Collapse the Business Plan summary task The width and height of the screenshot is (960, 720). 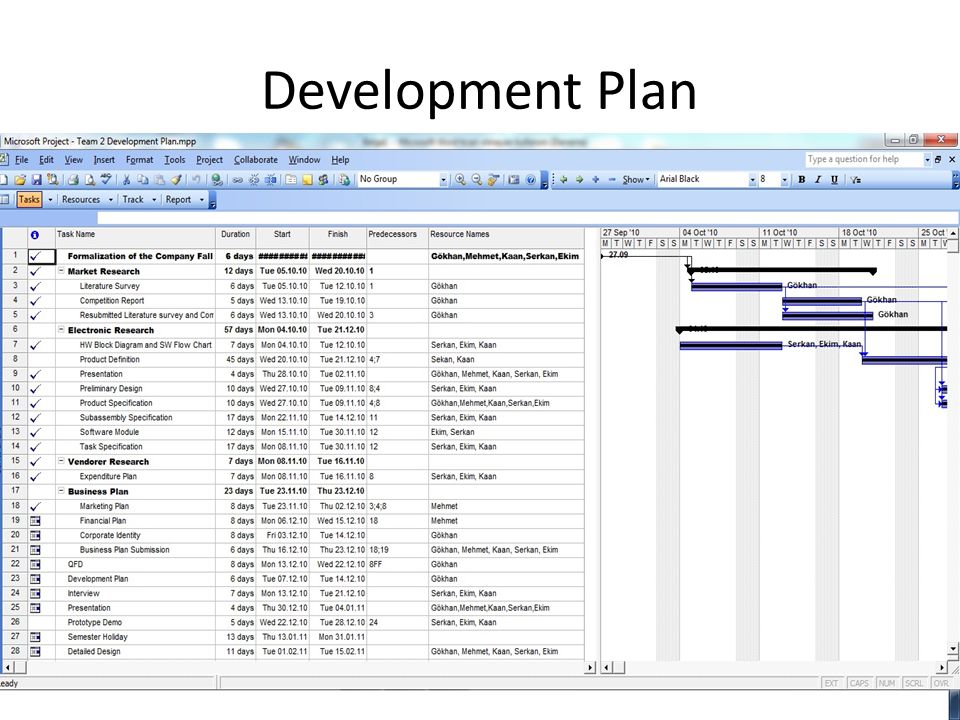(61, 491)
